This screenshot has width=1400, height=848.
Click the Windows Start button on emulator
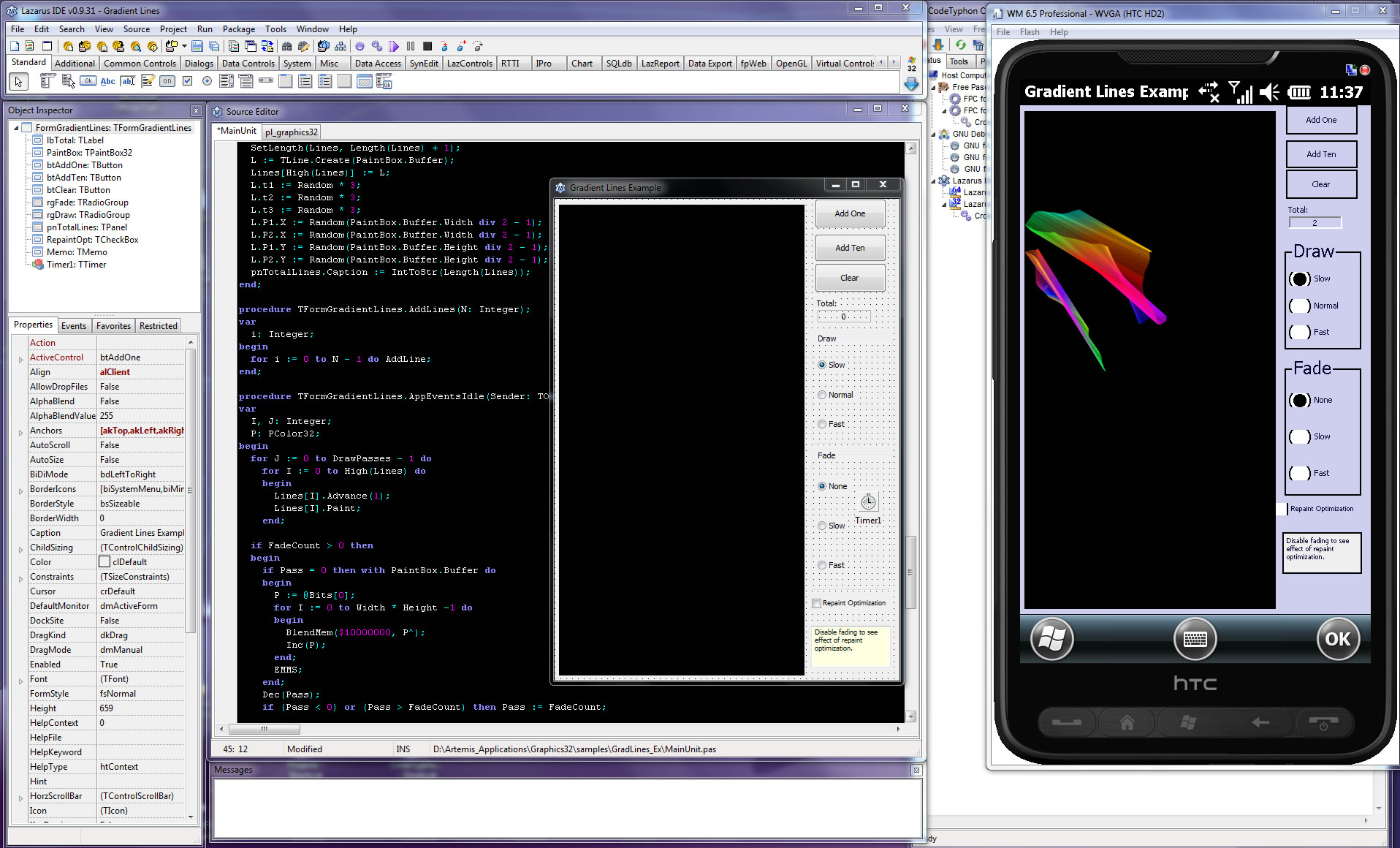[x=1051, y=639]
